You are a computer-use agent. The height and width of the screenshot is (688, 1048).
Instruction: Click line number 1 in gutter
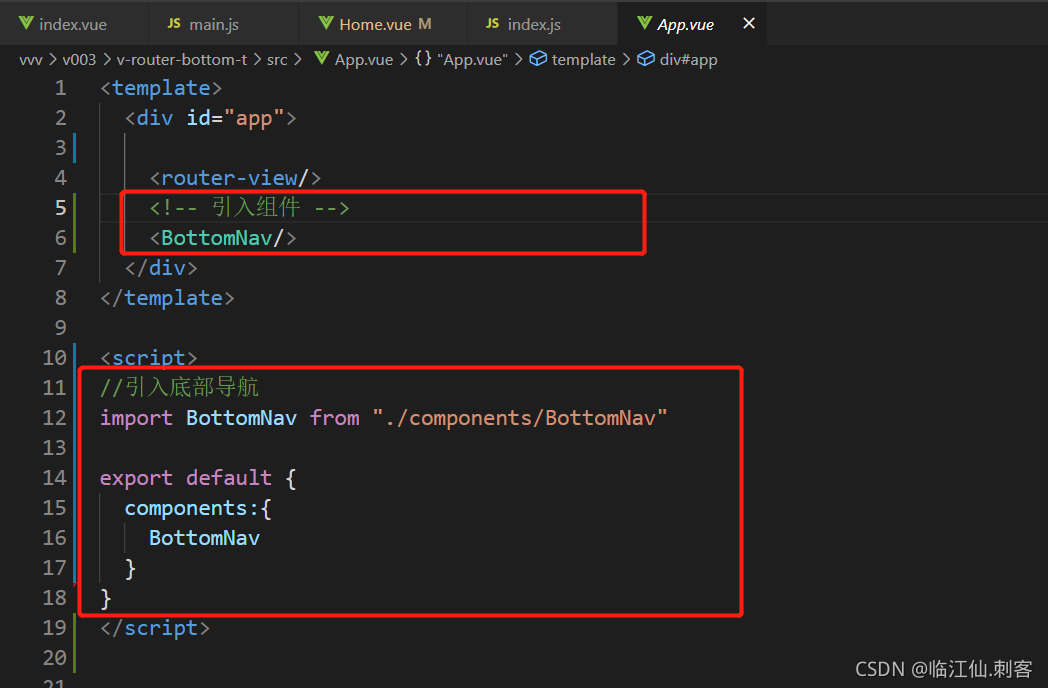pos(61,88)
